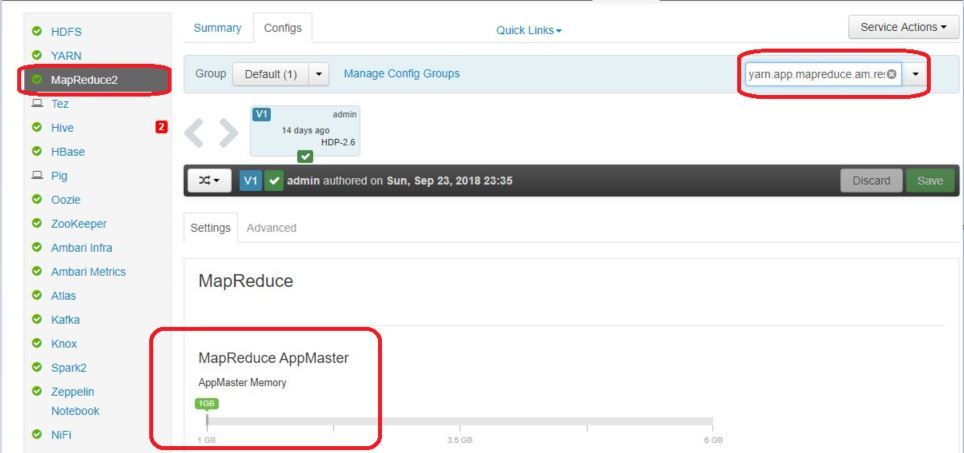
Task: Expand the filter options dropdown arrow
Action: pyautogui.click(x=915, y=74)
